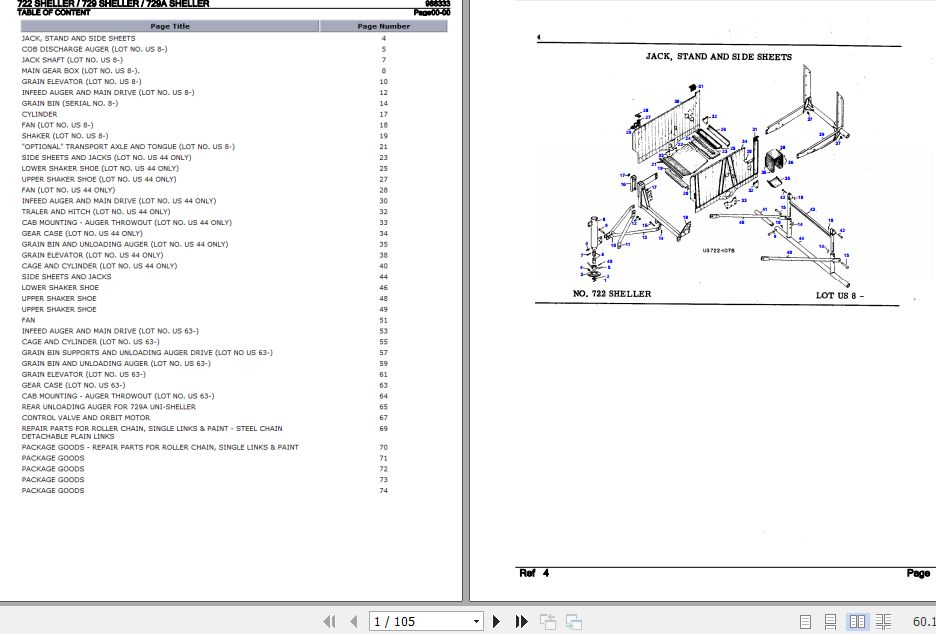Select UPPER SHAKER SHOE page 48 row
This screenshot has width=936, height=634.
pyautogui.click(x=59, y=298)
